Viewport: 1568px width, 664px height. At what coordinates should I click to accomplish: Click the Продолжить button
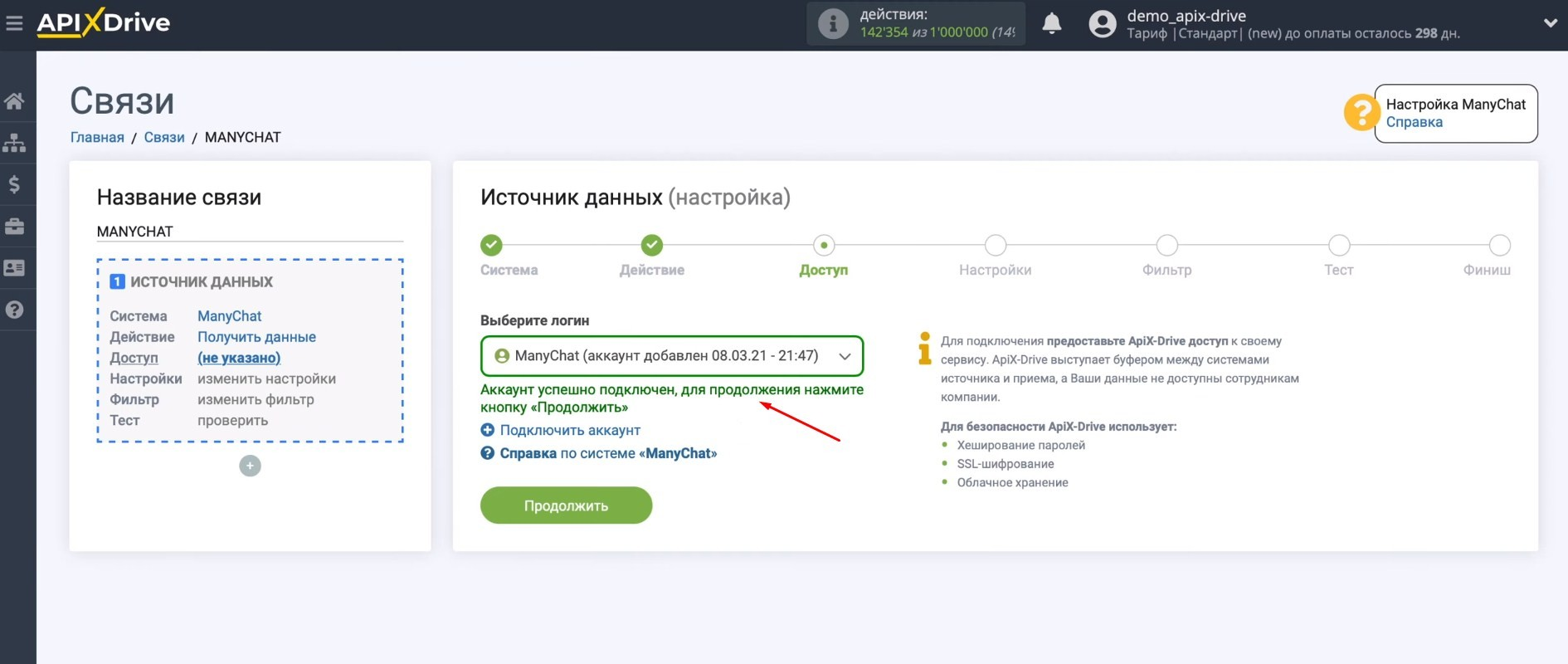pyautogui.click(x=566, y=505)
